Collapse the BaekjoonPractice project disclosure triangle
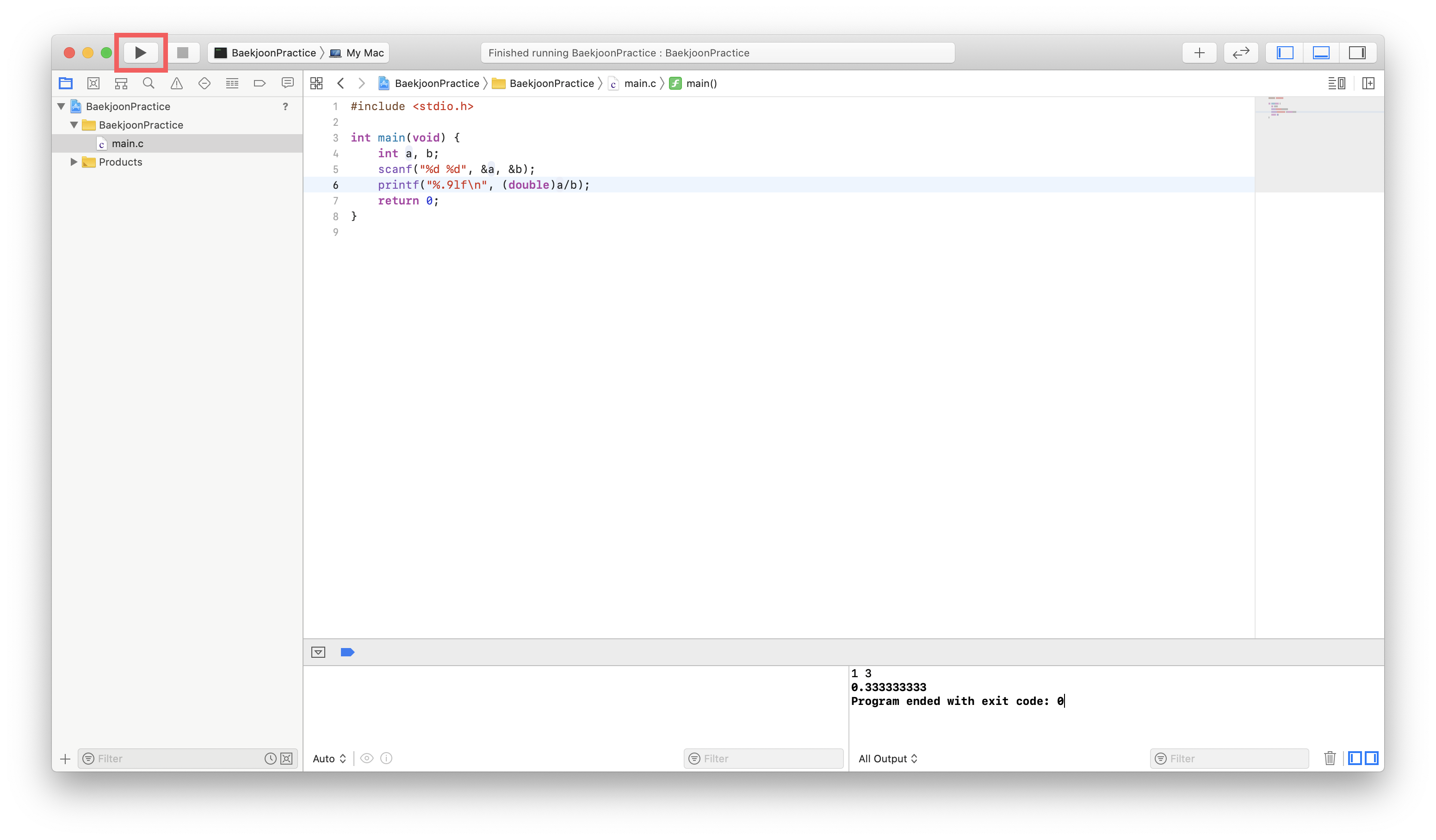The height and width of the screenshot is (840, 1436). [x=61, y=106]
